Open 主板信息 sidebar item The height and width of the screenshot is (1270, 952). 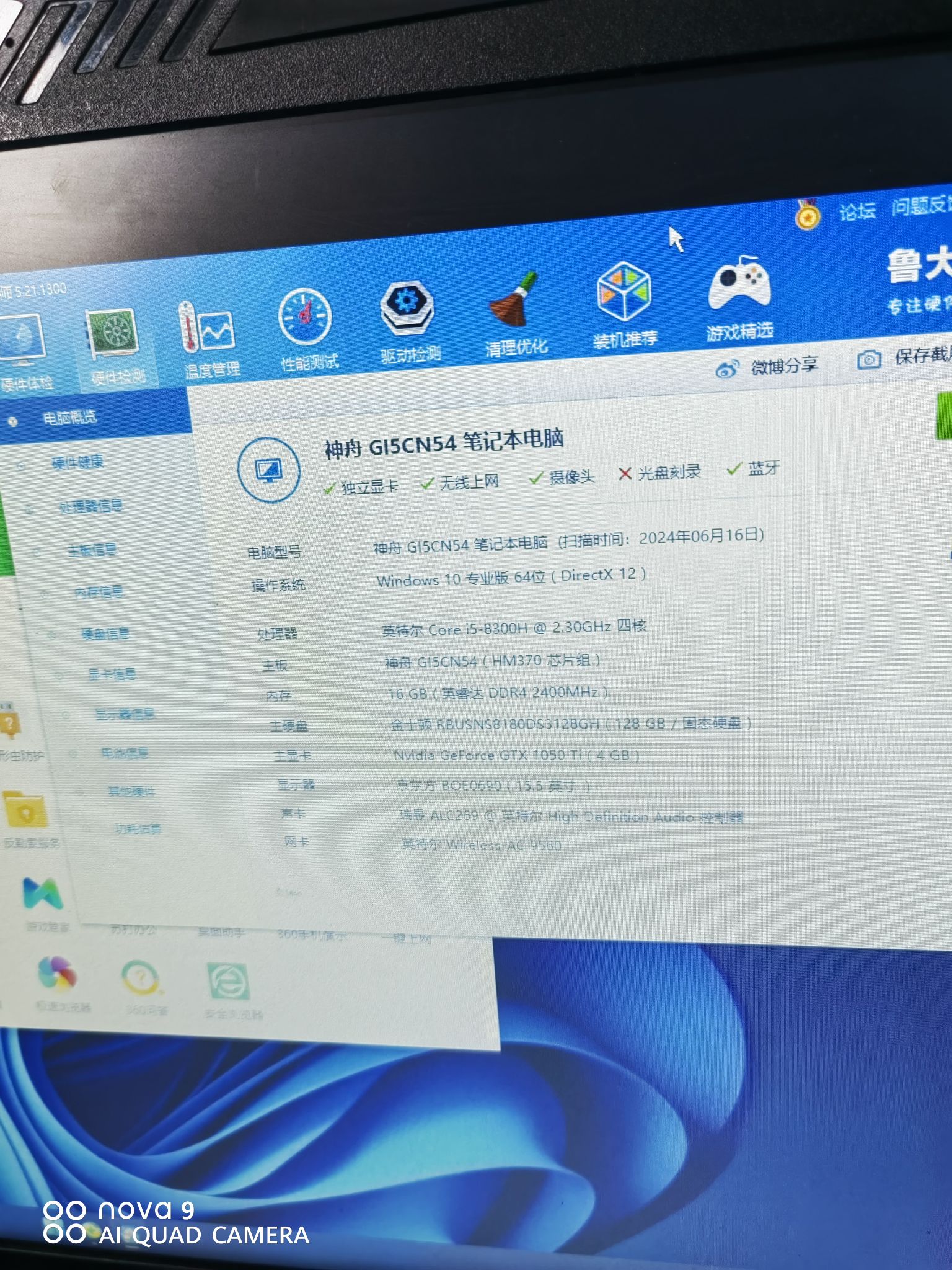coord(92,550)
